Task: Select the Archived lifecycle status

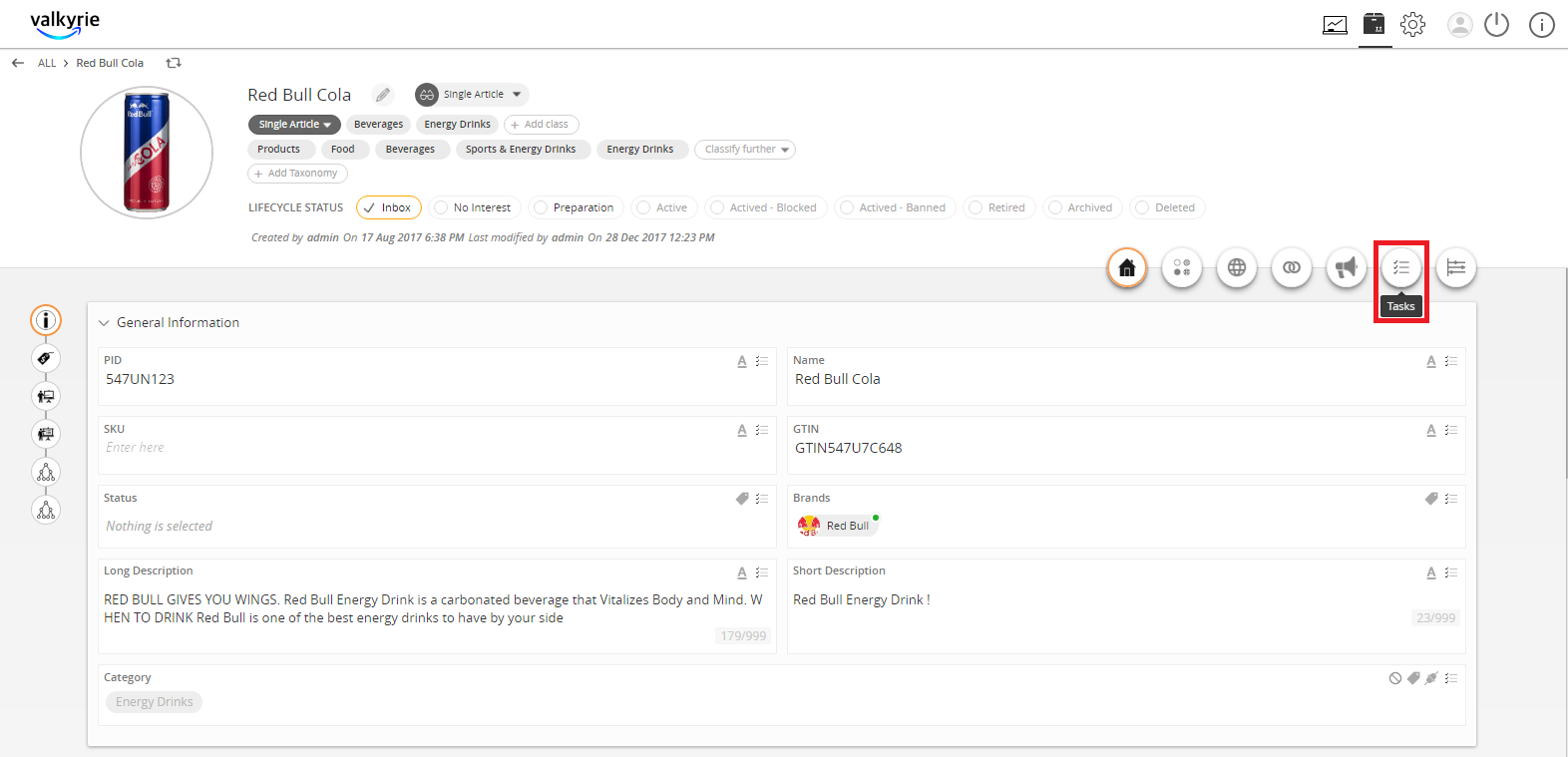Action: click(1082, 207)
